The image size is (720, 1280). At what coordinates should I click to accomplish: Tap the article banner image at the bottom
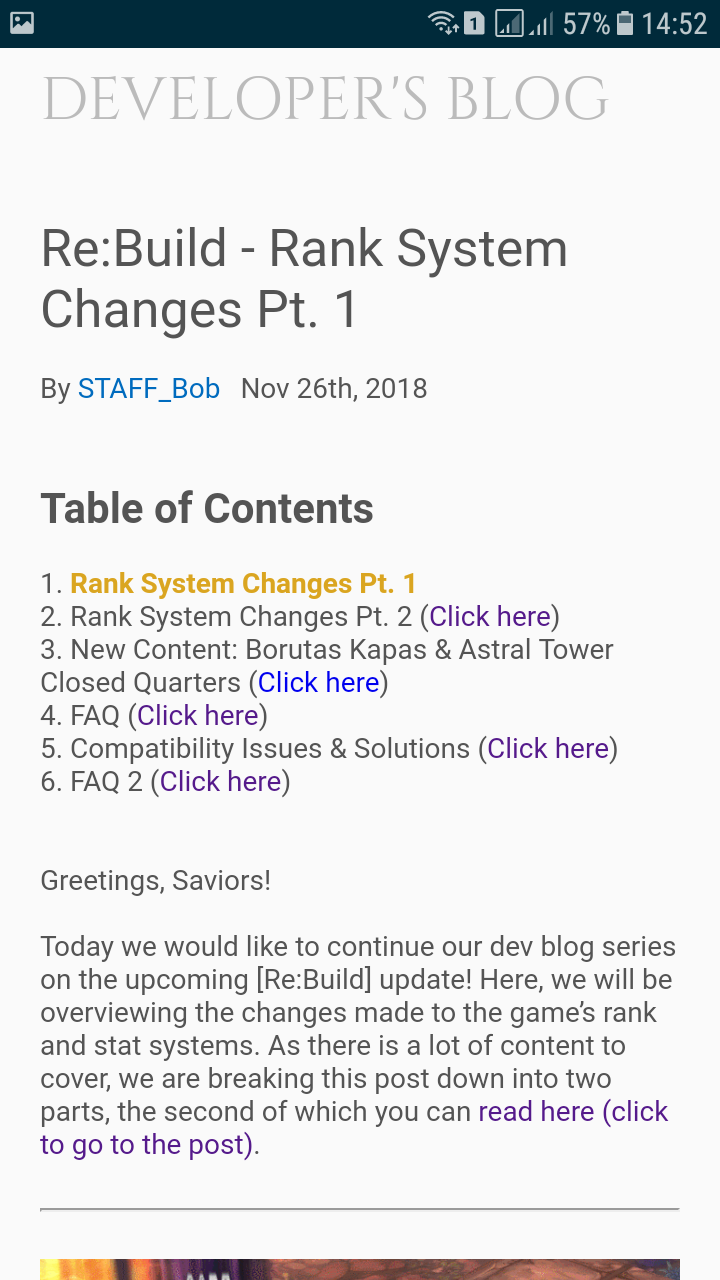360,1268
